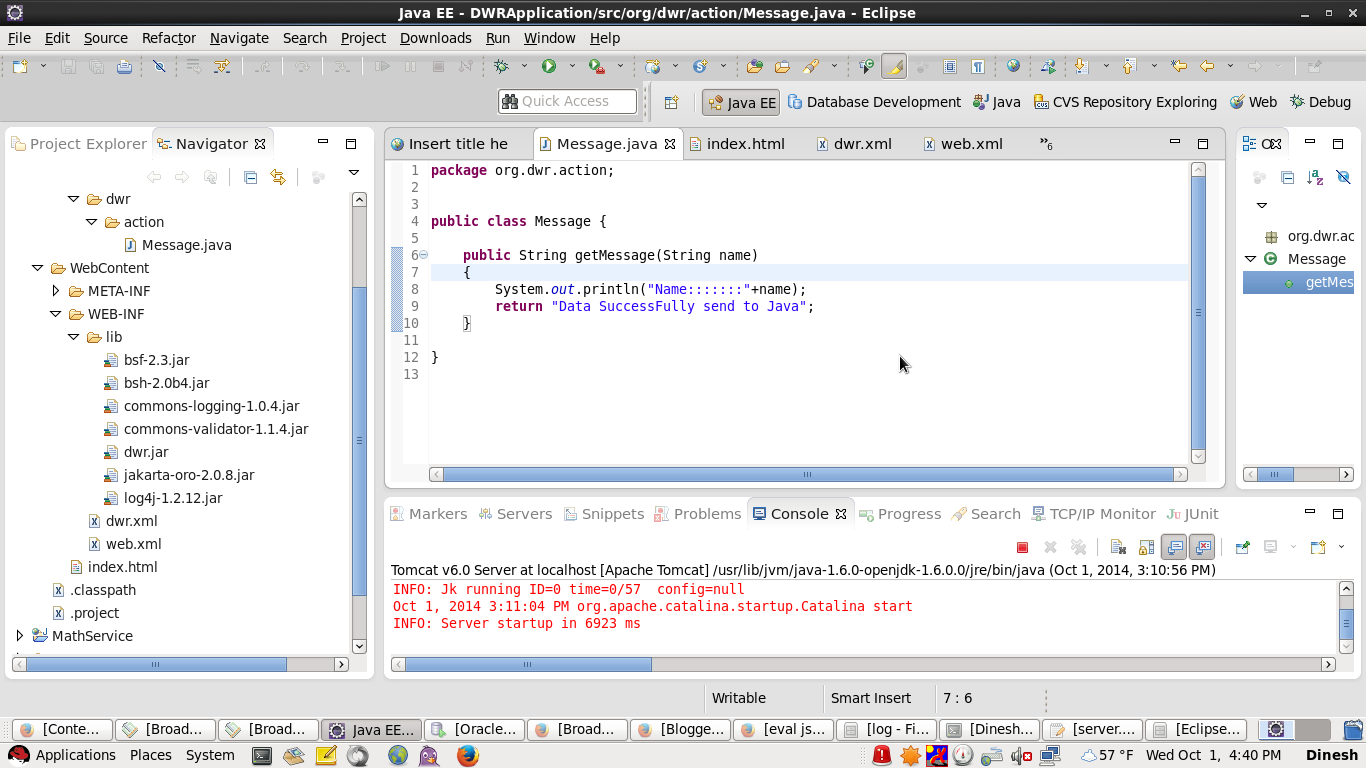
Task: Expand the META-INF folder
Action: coord(56,291)
